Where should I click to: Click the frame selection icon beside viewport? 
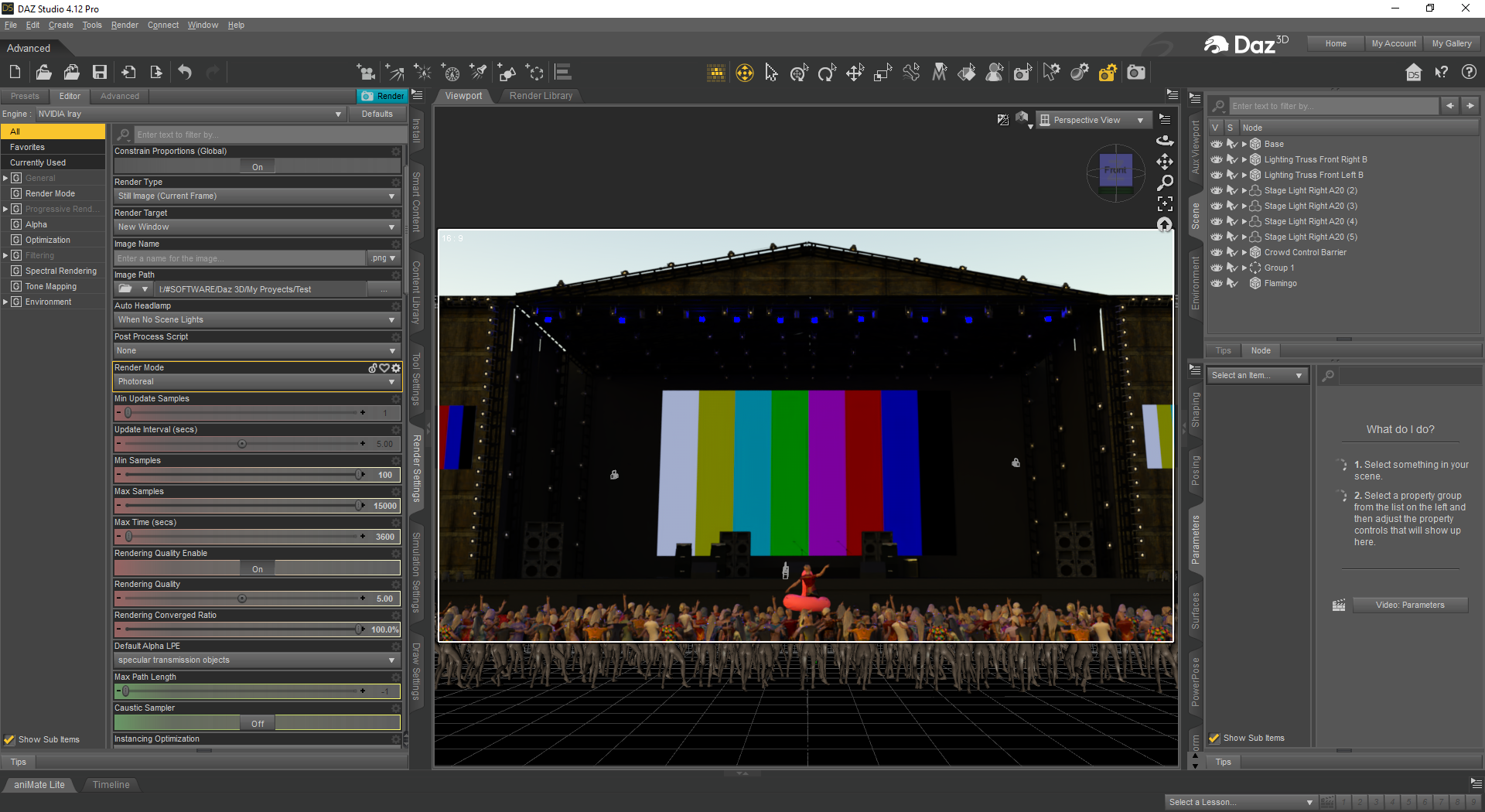pyautogui.click(x=1165, y=203)
